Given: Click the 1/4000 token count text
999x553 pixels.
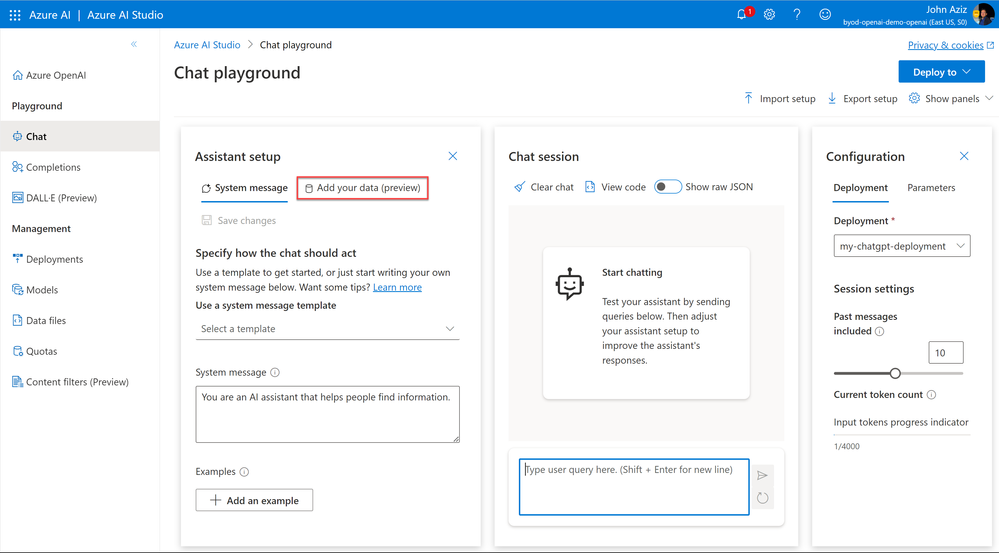Looking at the screenshot, I should pos(847,447).
